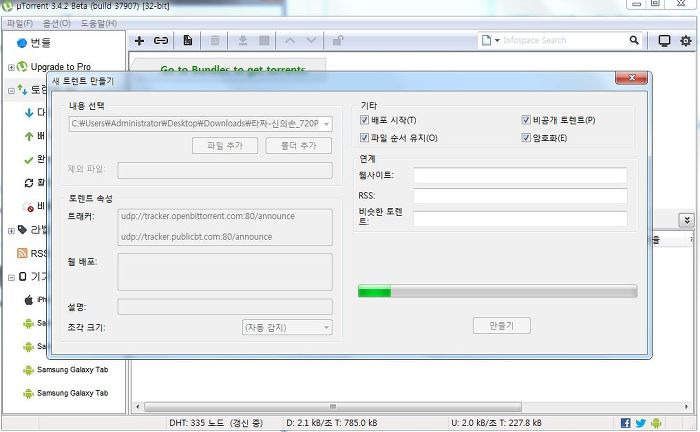Click the Start download arrow icon
The height and width of the screenshot is (432, 700).
point(242,41)
